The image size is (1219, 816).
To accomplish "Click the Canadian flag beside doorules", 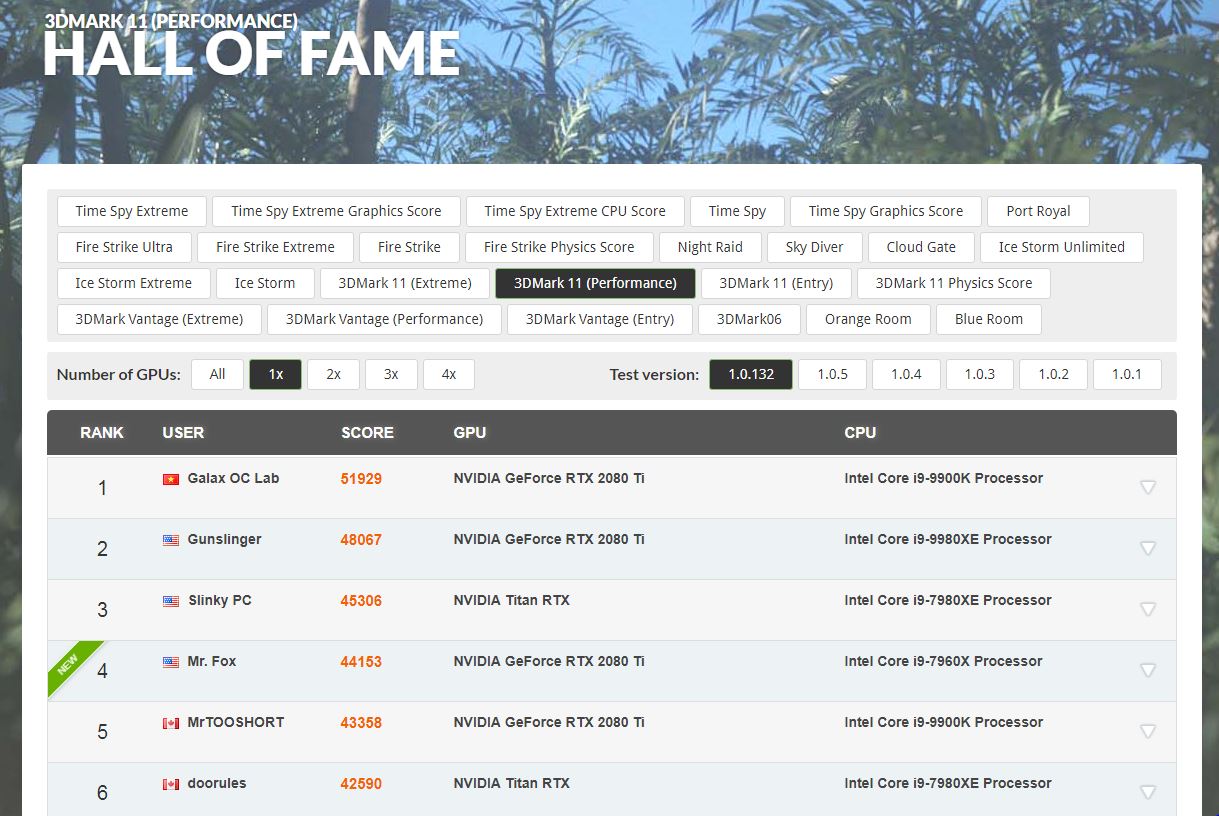I will (171, 784).
